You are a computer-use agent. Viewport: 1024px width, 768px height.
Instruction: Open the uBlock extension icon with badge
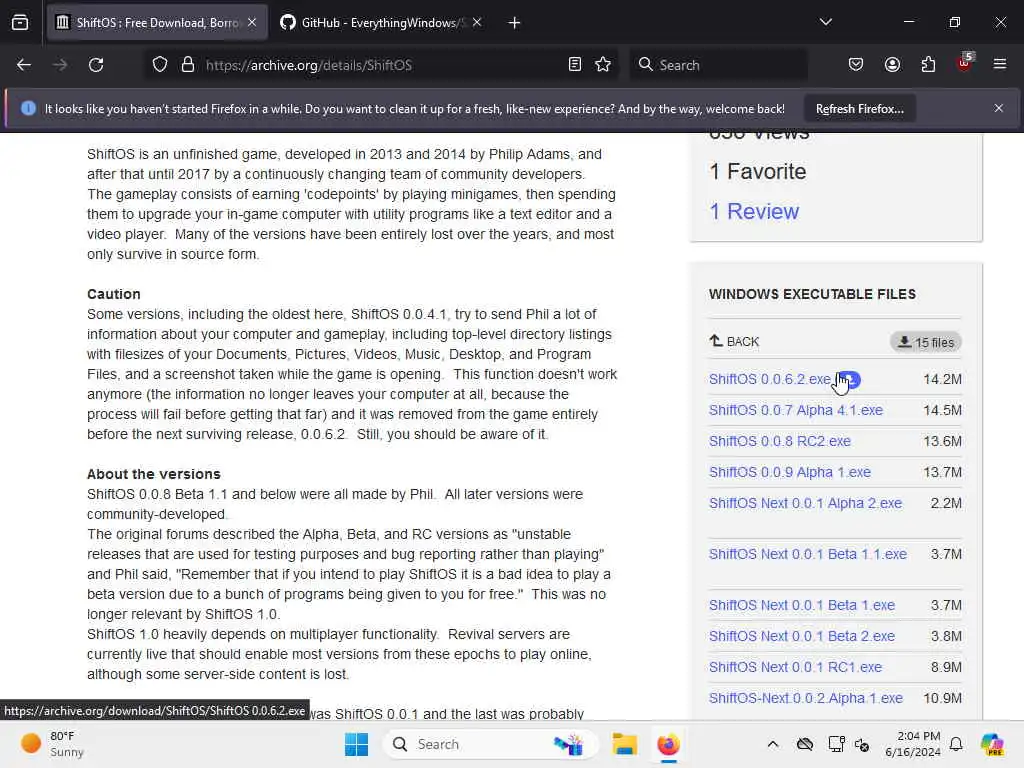[x=965, y=63]
